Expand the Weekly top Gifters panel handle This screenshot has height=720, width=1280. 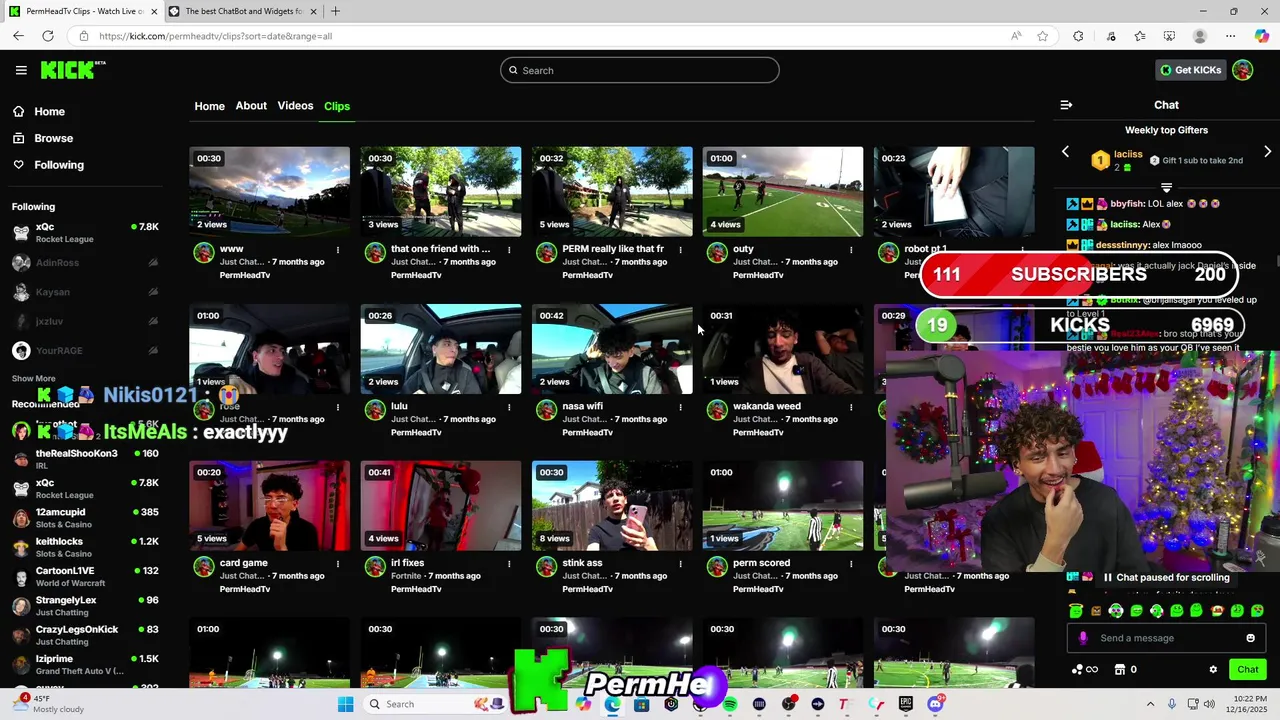pos(1166,187)
